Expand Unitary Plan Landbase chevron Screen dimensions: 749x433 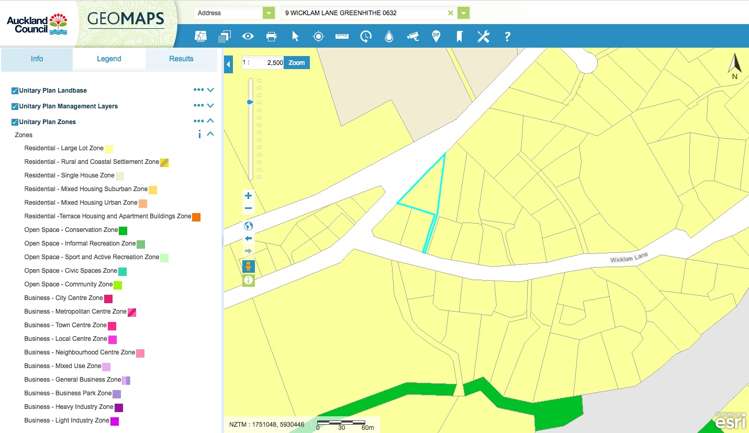(x=210, y=90)
